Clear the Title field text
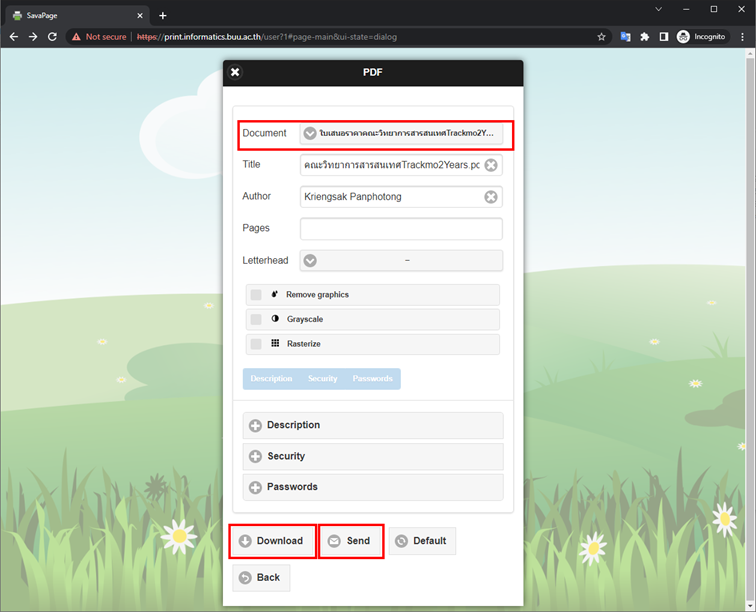Screen dimensions: 756x612 [x=490, y=165]
